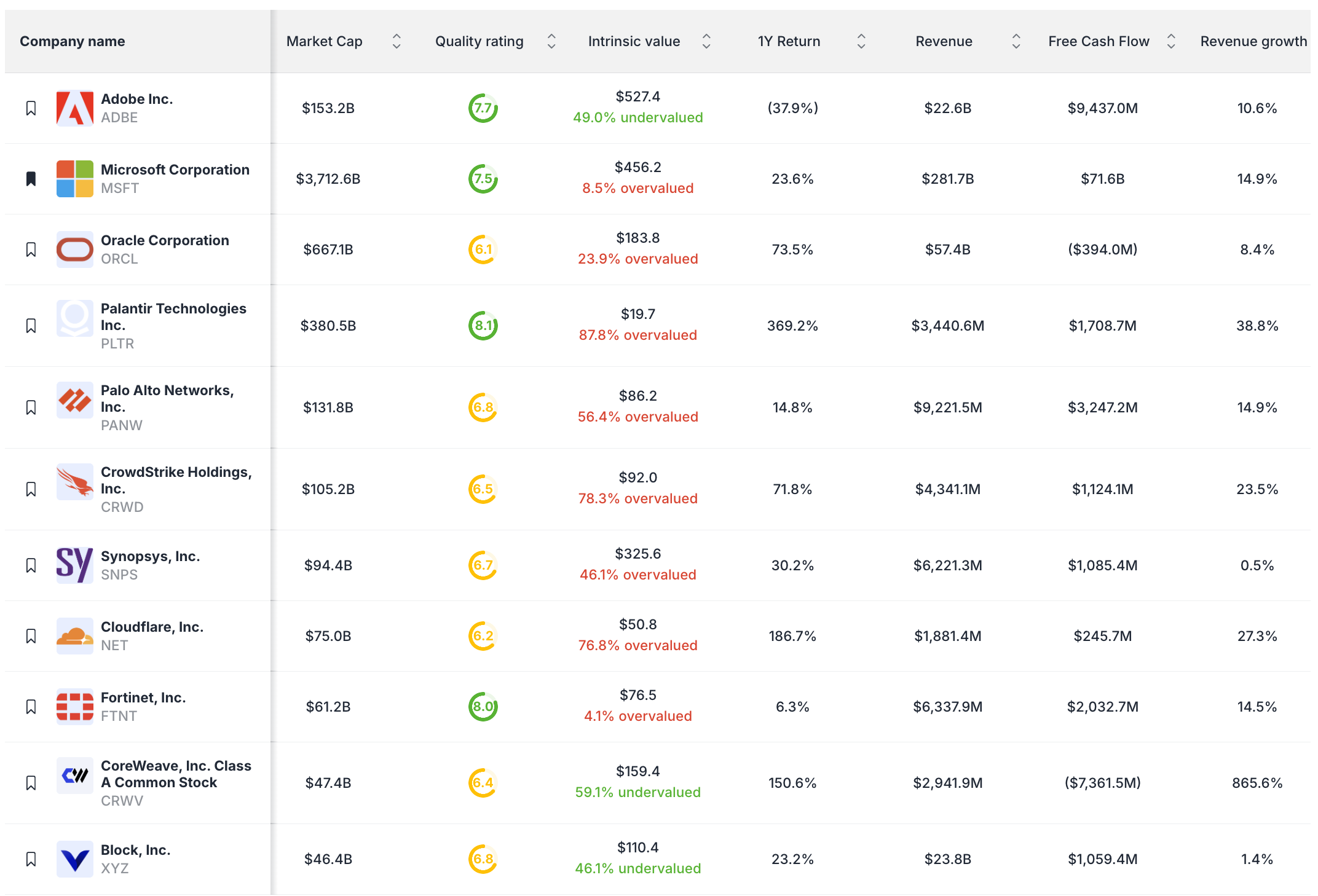This screenshot has height=896, width=1318.
Task: Sort by Market Cap column
Action: tap(397, 41)
